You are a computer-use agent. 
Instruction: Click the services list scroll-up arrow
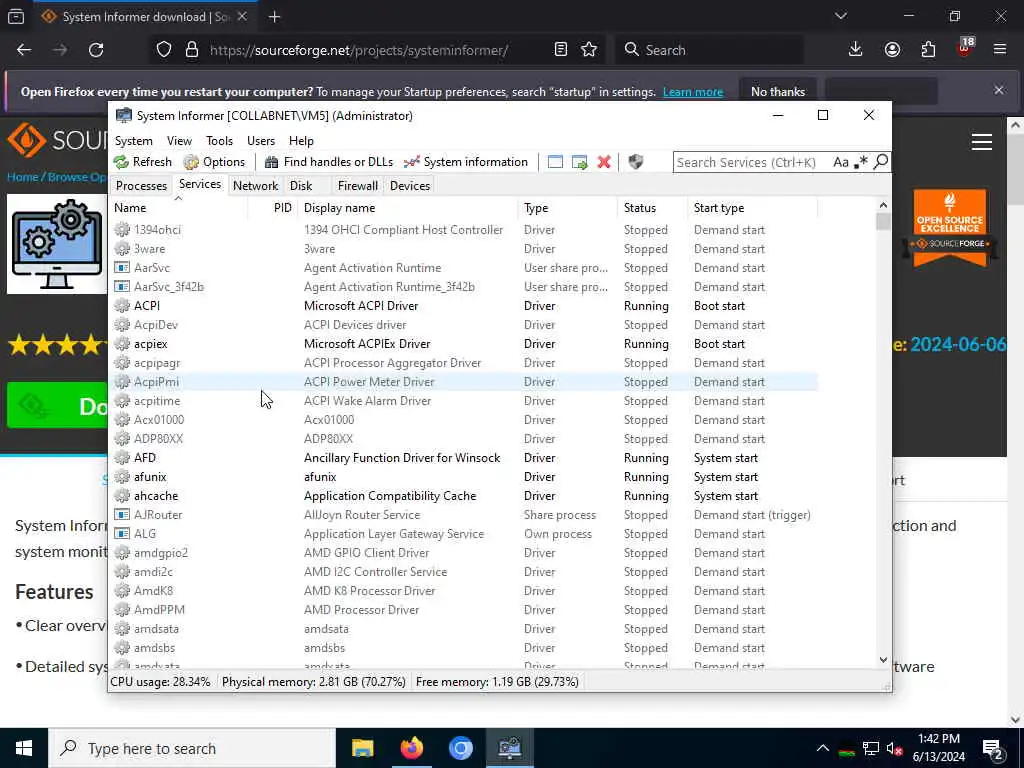883,205
